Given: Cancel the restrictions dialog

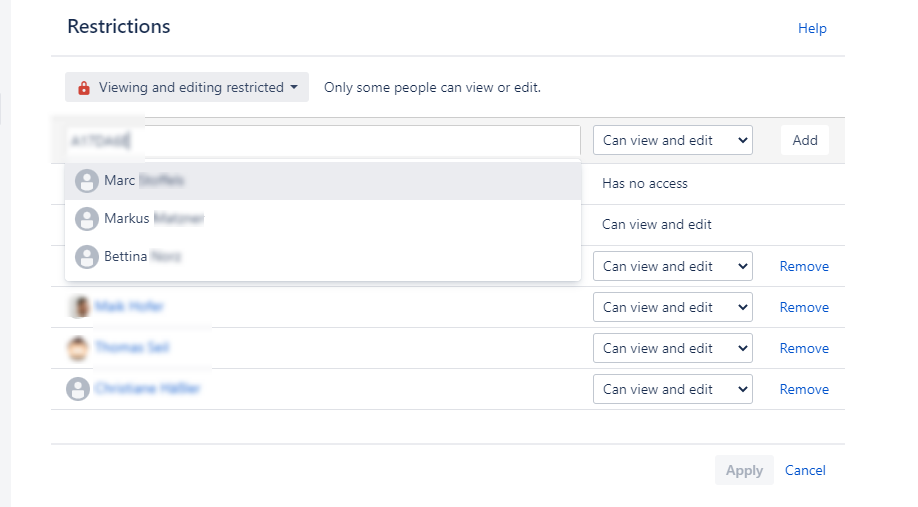Looking at the screenshot, I should [x=805, y=470].
